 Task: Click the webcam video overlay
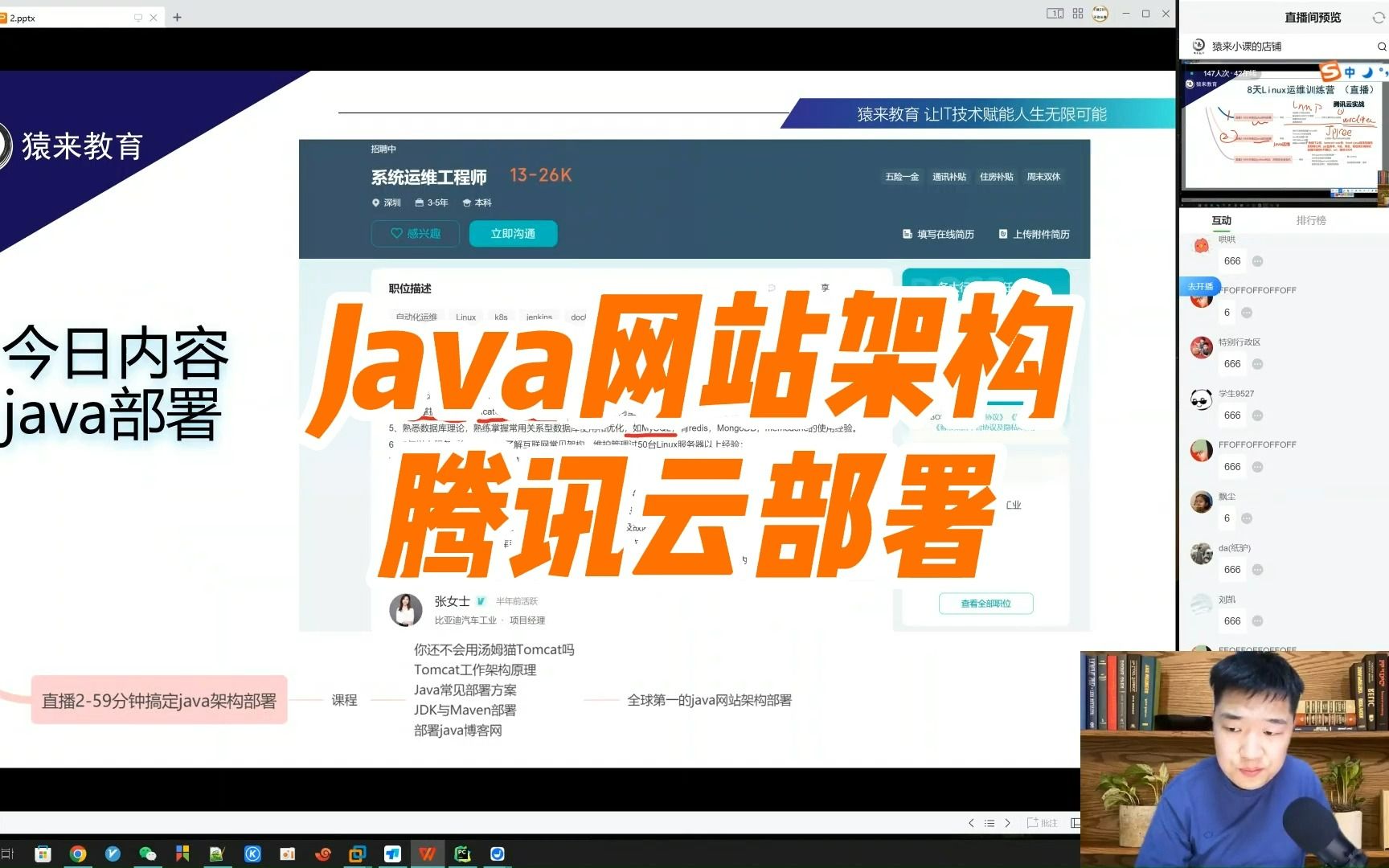coord(1235,759)
